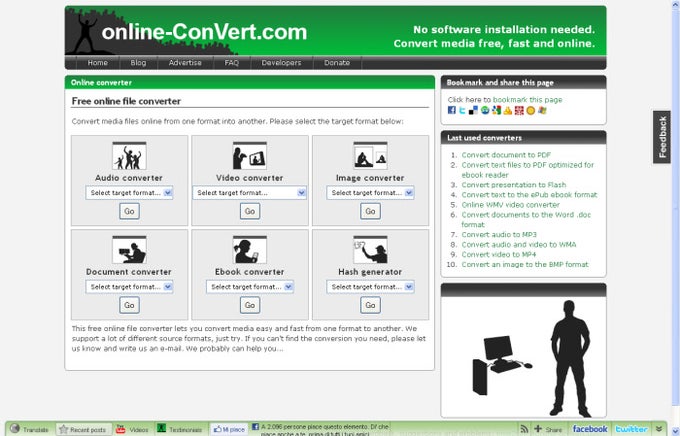The height and width of the screenshot is (436, 680).
Task: Open the FAQ menu item
Action: click(x=232, y=62)
